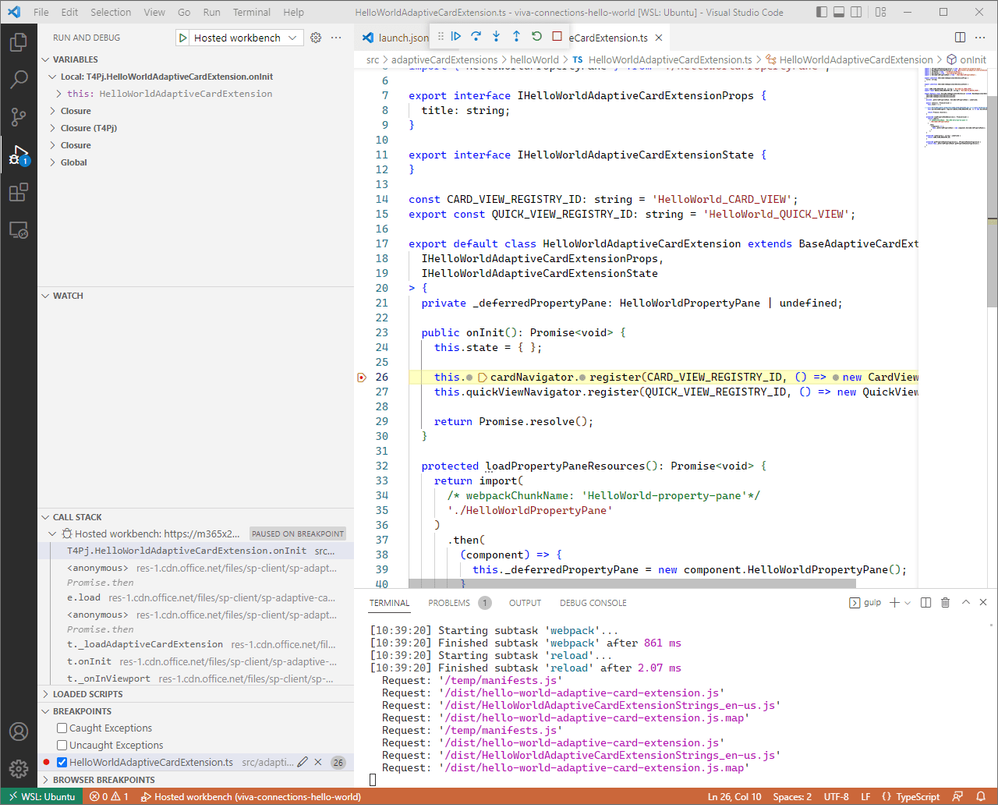Enable Uncaught Exceptions breakpoint
Viewport: 998px width, 805px height.
pos(62,745)
